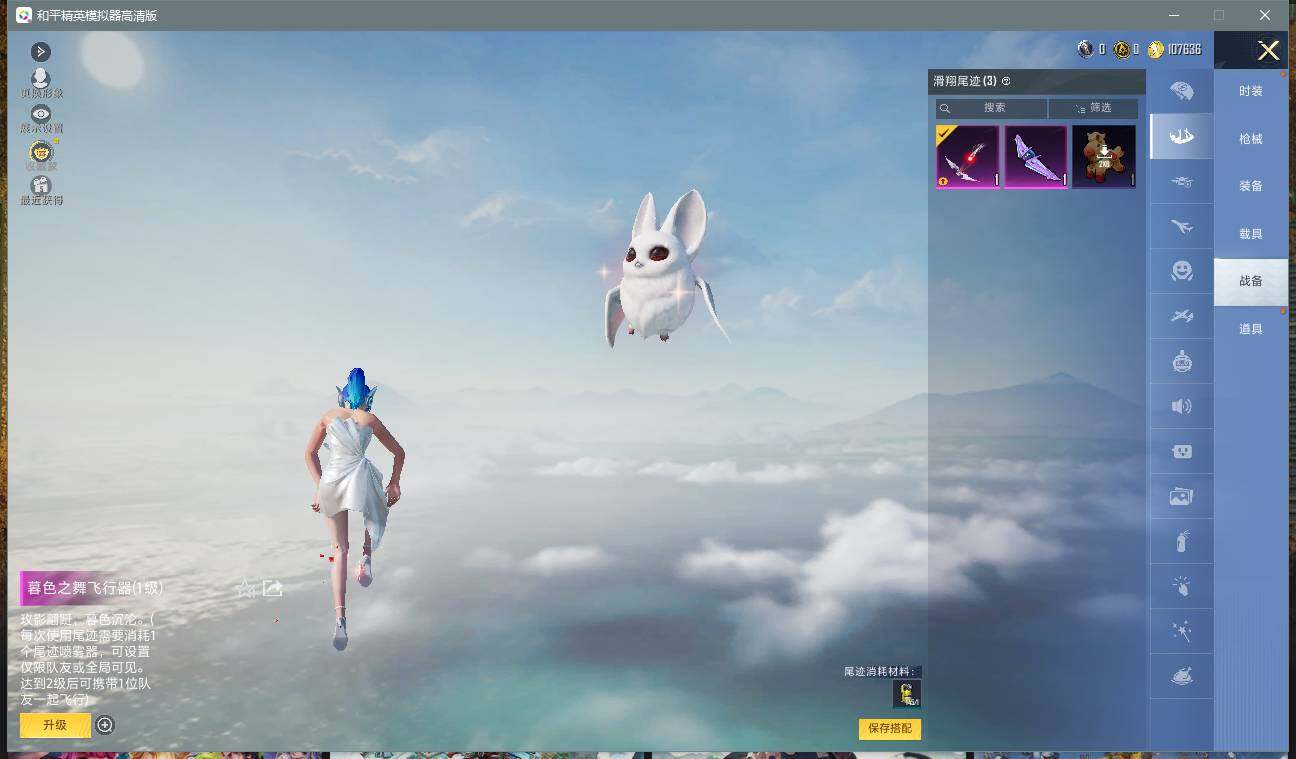Viewport: 1296px width, 759px height.
Task: Click the 暮色之舞飞行器(1级) item title
Action: click(95, 588)
